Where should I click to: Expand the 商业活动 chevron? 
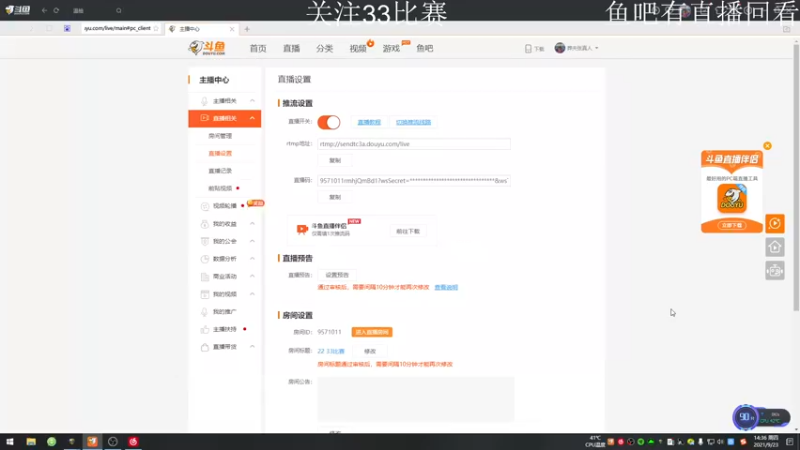pyautogui.click(x=252, y=277)
